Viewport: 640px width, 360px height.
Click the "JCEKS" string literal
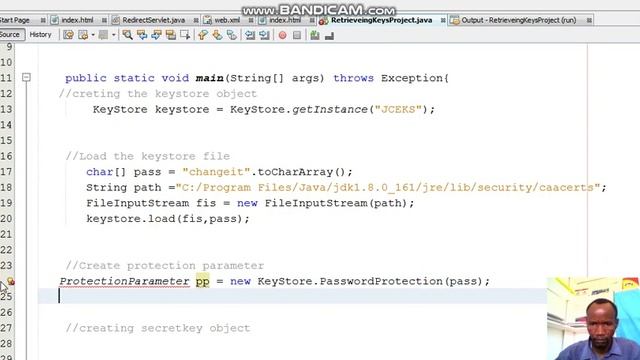pyautogui.click(x=398, y=109)
